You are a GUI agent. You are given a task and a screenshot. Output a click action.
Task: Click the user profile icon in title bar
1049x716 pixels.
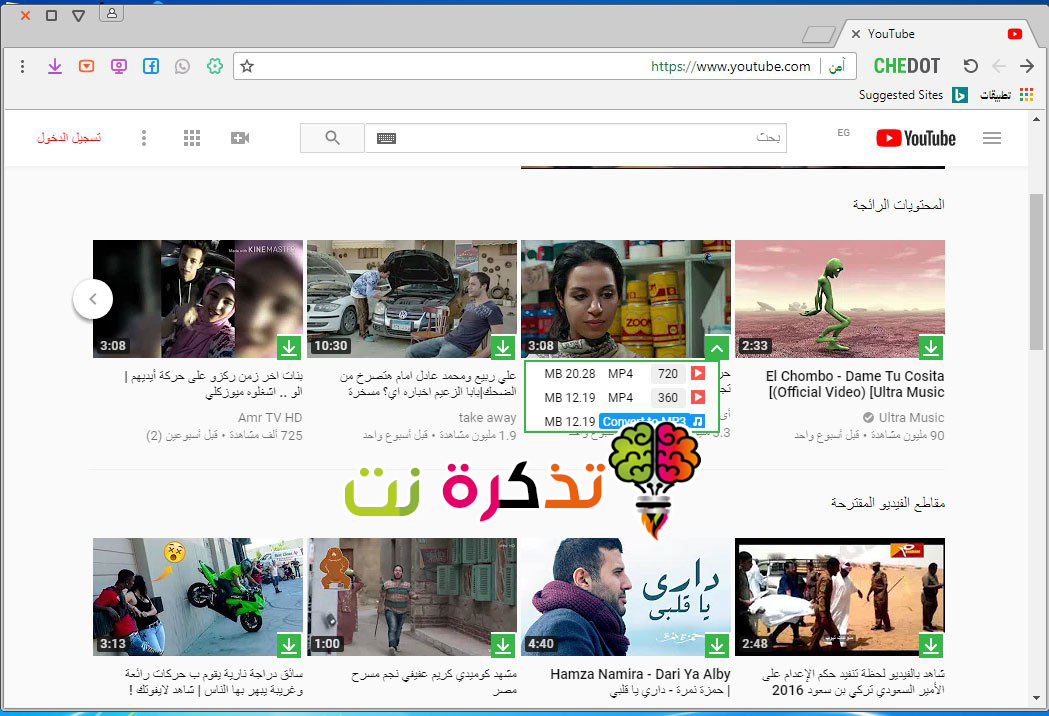112,13
